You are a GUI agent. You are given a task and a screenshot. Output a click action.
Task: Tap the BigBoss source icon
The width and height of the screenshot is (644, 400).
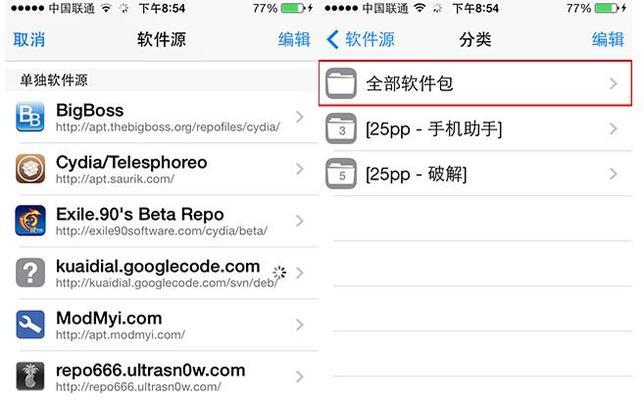pos(30,117)
